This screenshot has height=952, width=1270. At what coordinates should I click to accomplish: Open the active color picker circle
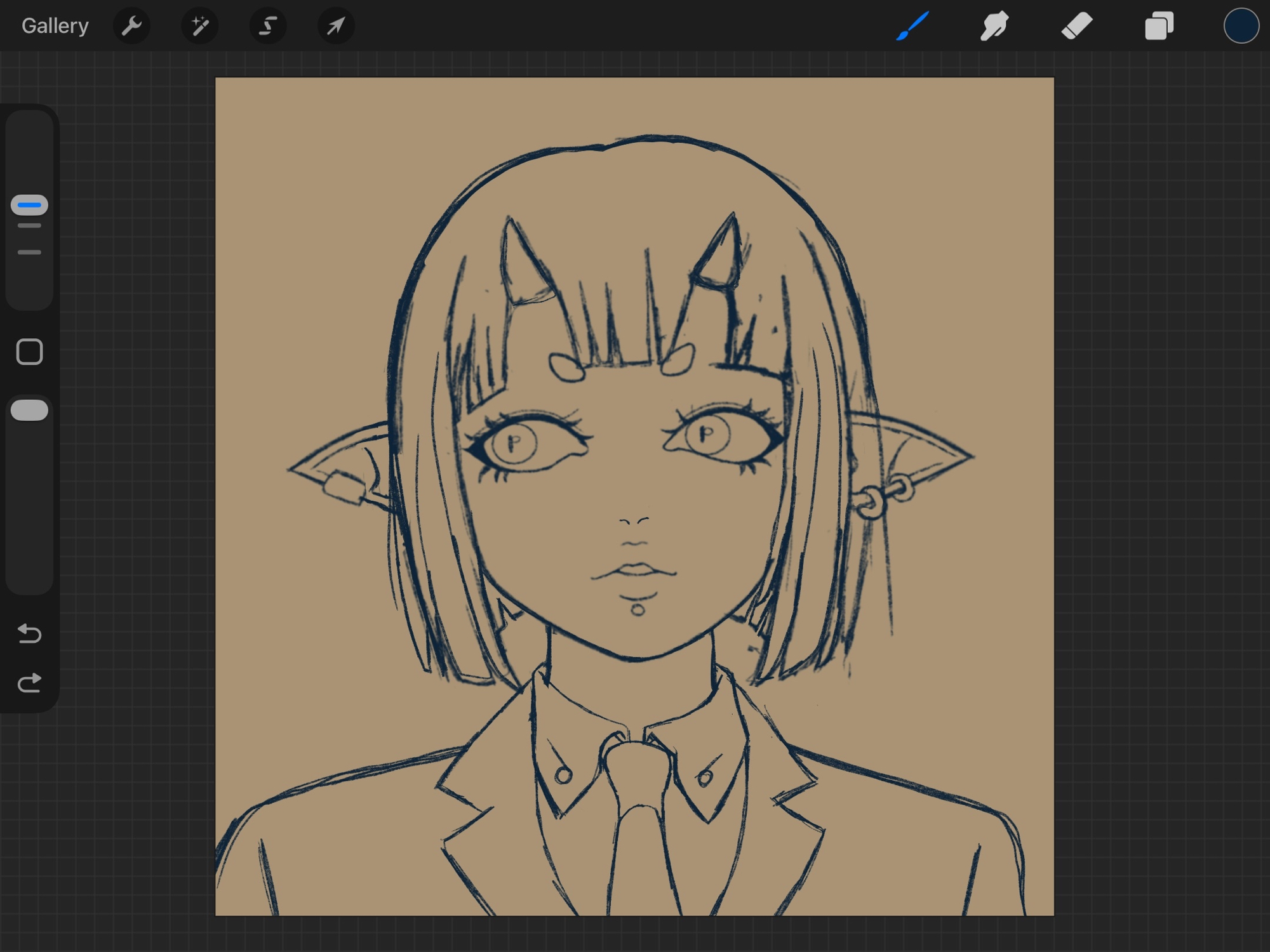1241,26
